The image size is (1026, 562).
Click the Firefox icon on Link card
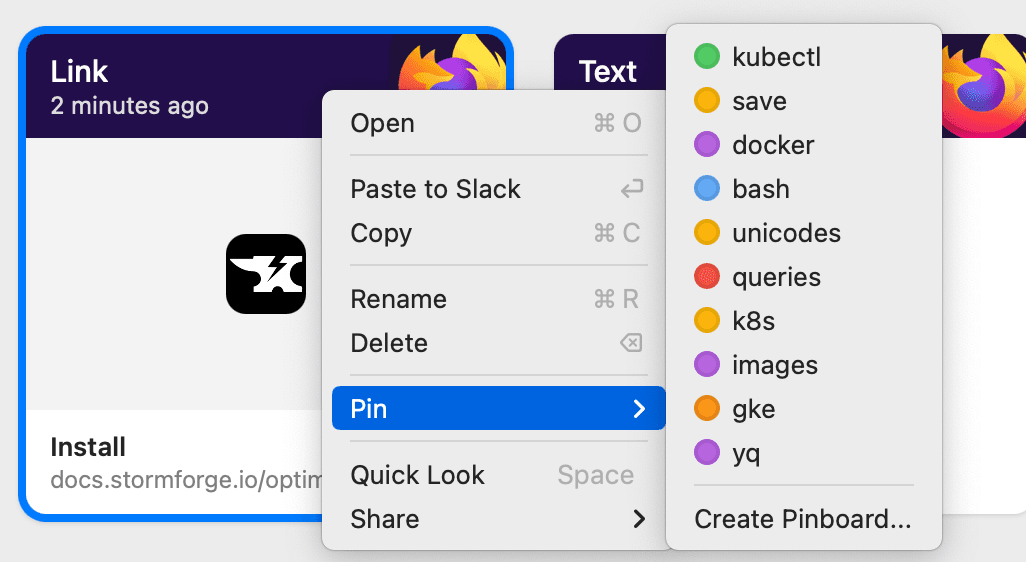[x=451, y=63]
